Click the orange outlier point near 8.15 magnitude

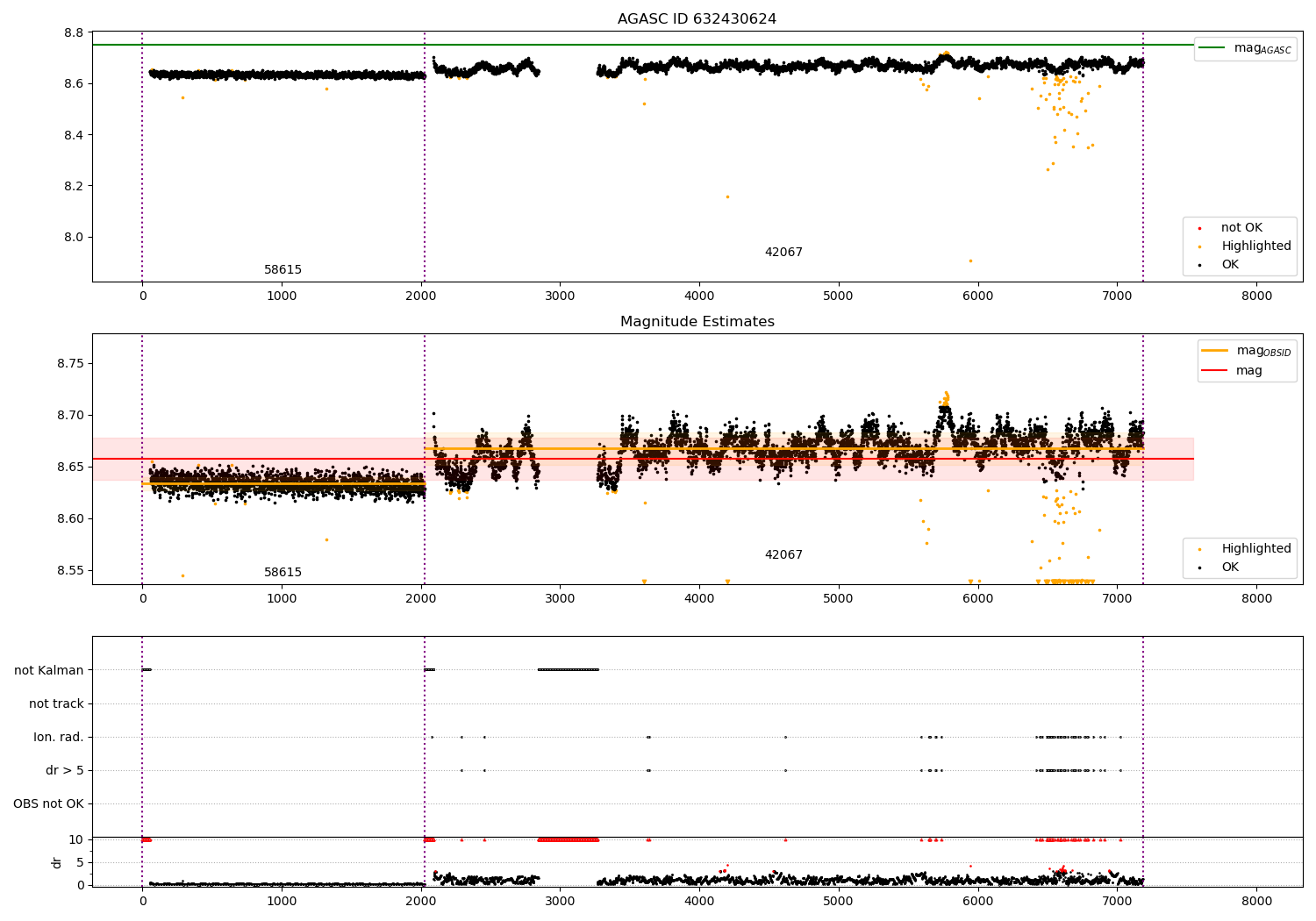click(x=727, y=196)
